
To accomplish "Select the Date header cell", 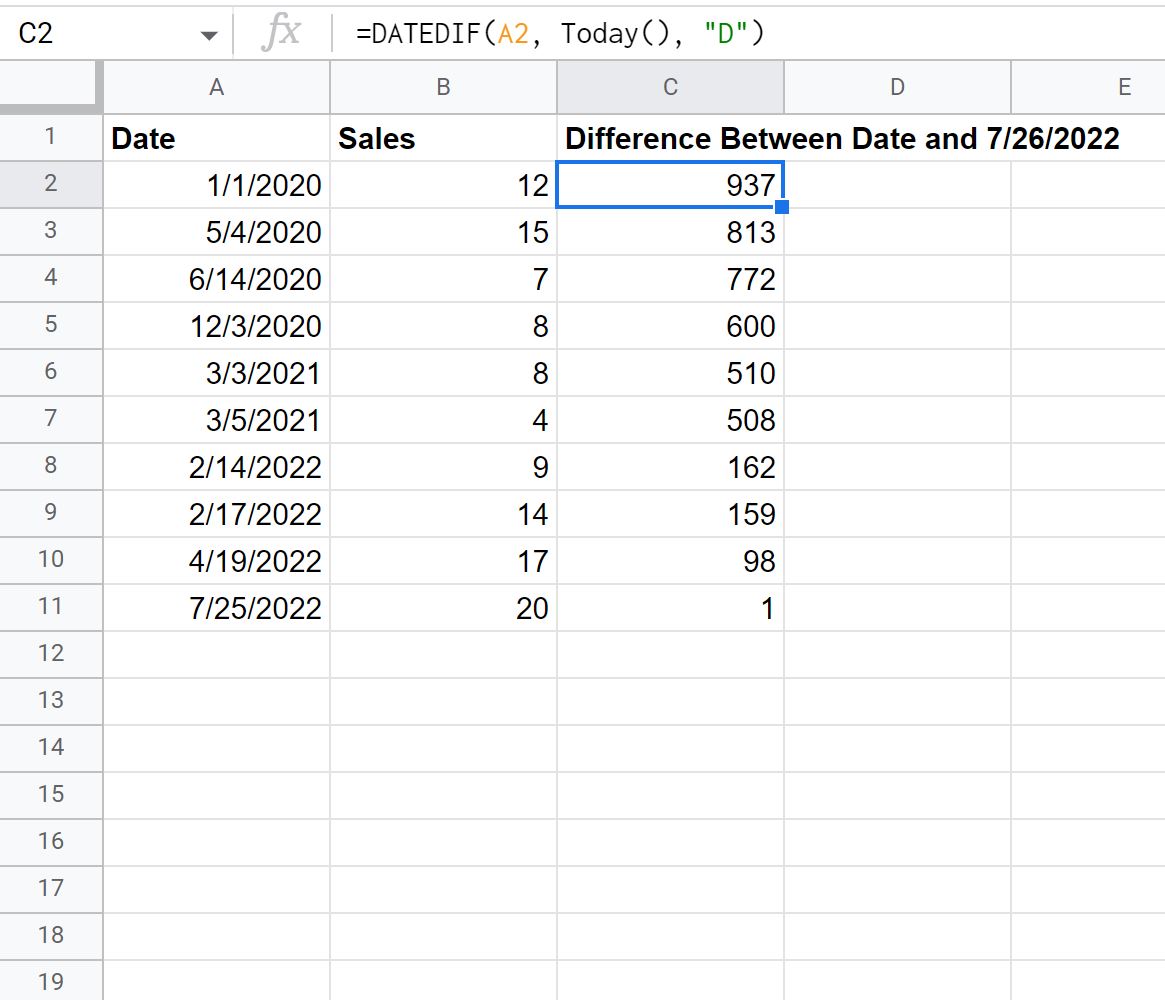I will (x=216, y=138).
